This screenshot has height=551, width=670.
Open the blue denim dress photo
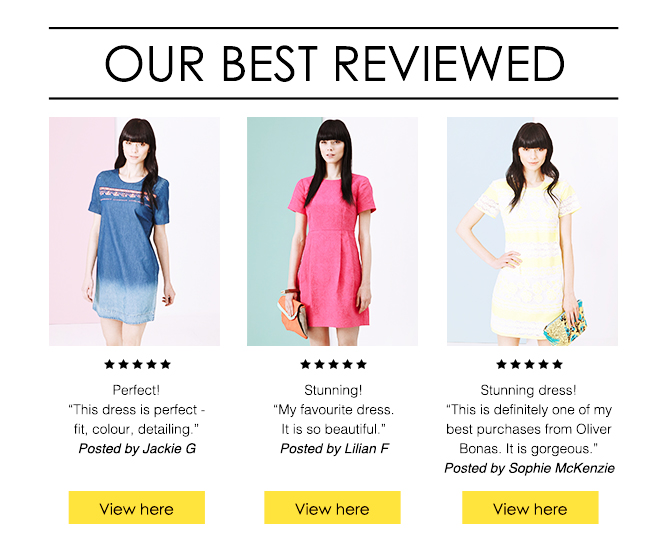[x=135, y=231]
